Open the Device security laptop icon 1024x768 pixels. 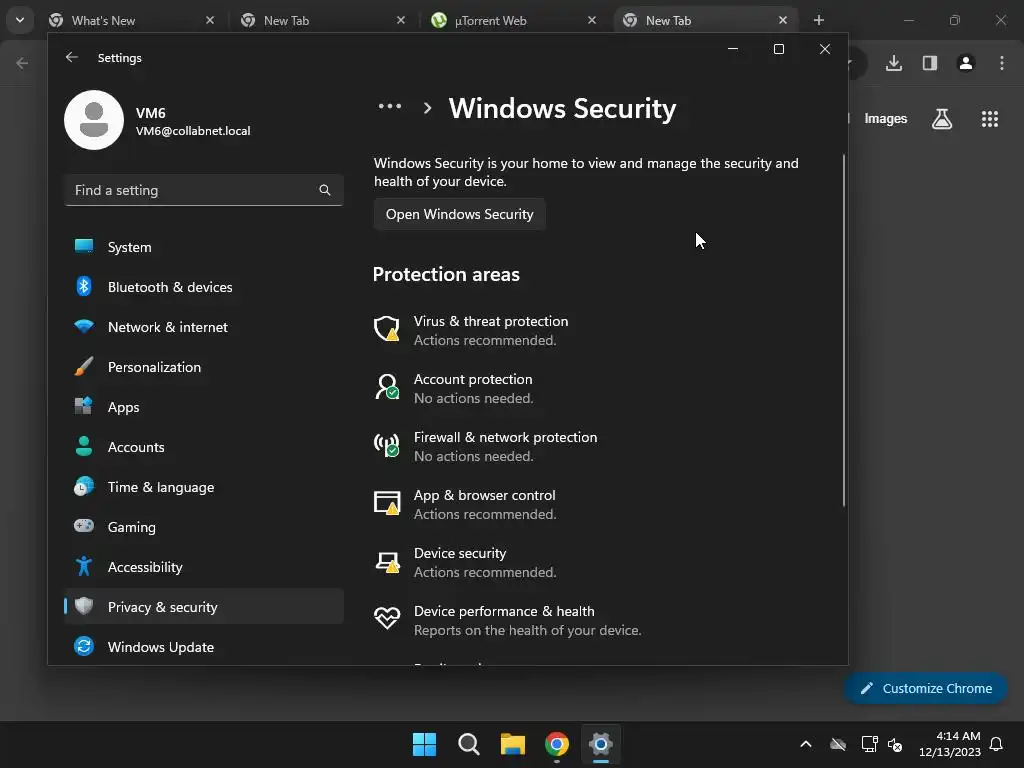coord(387,562)
